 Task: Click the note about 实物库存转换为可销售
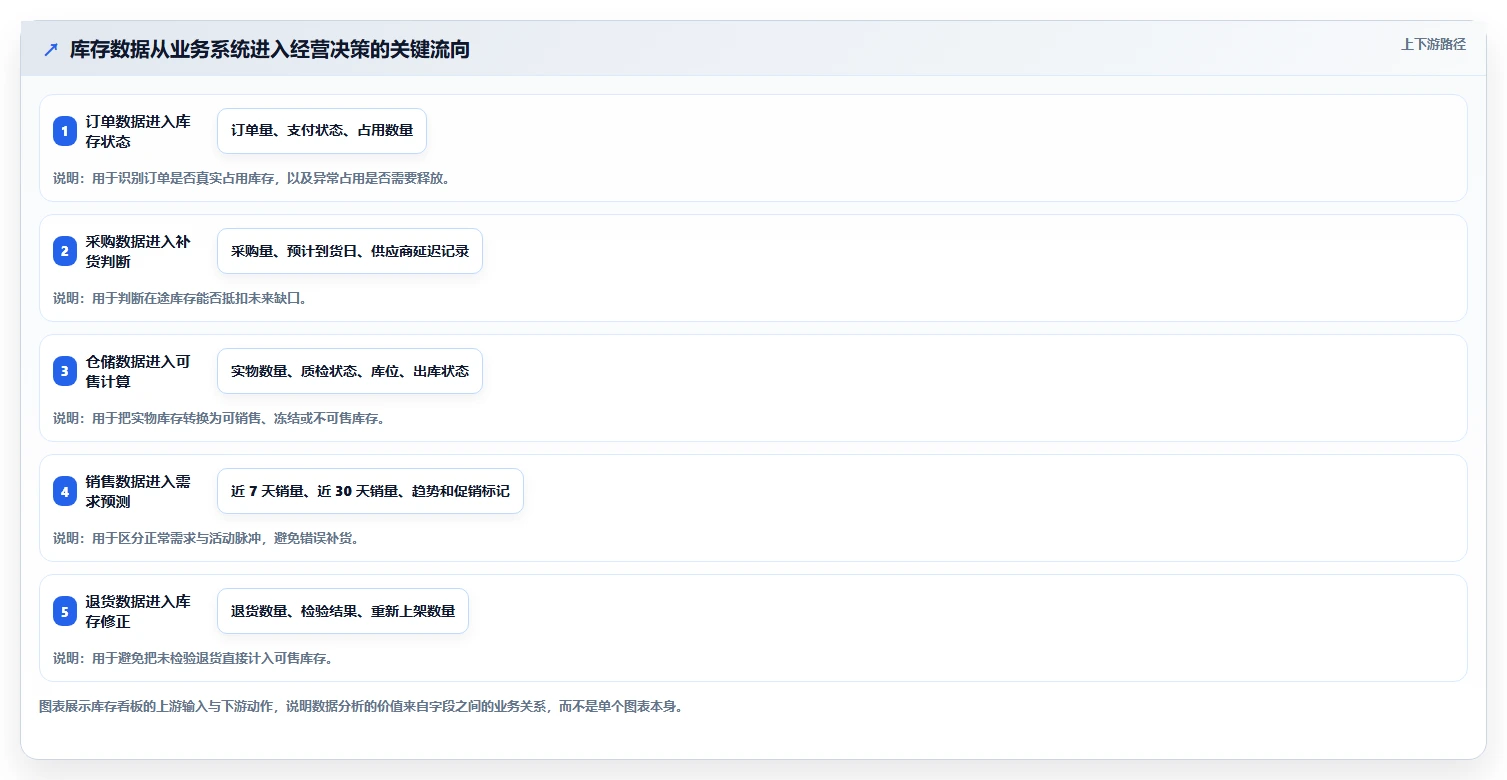pyautogui.click(x=219, y=418)
